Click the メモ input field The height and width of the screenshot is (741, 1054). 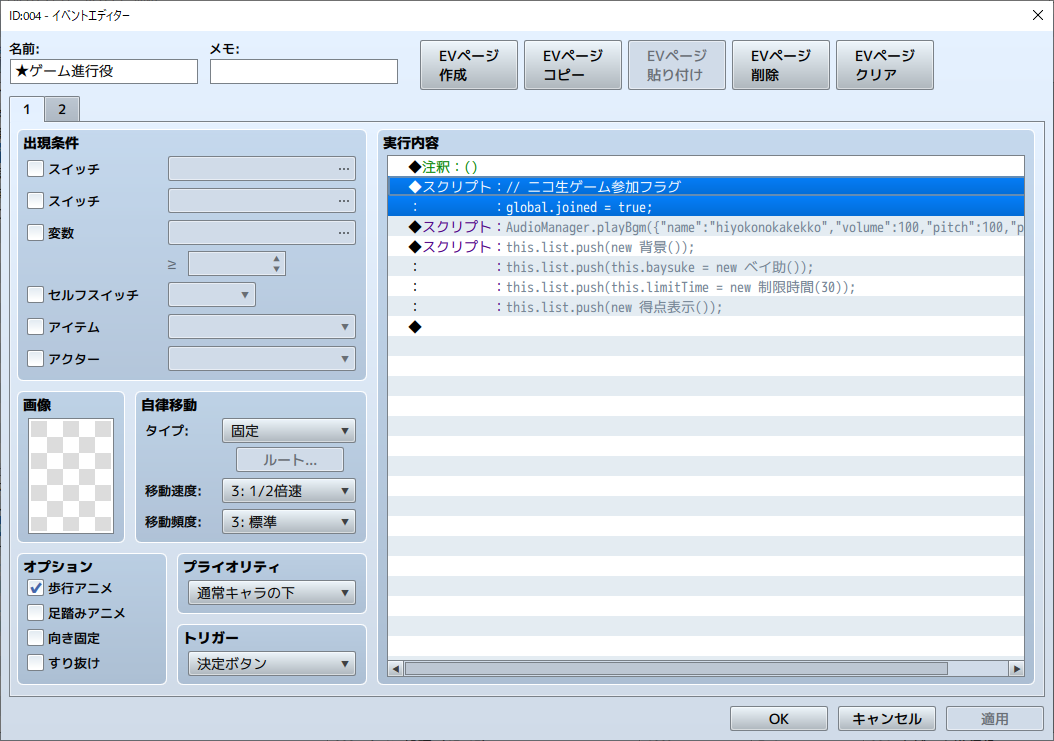304,71
